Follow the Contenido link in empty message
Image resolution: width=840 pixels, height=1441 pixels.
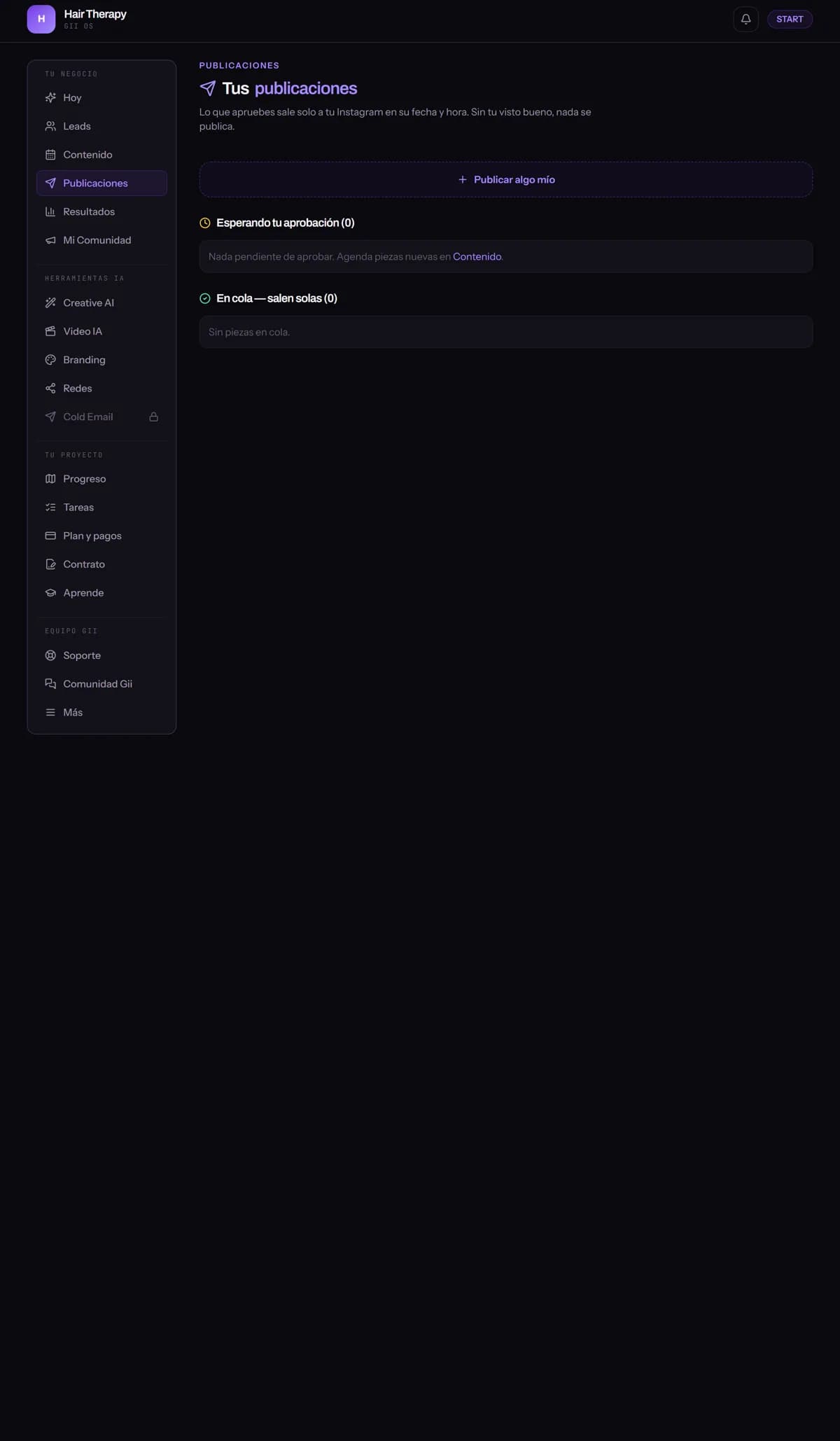coord(477,256)
